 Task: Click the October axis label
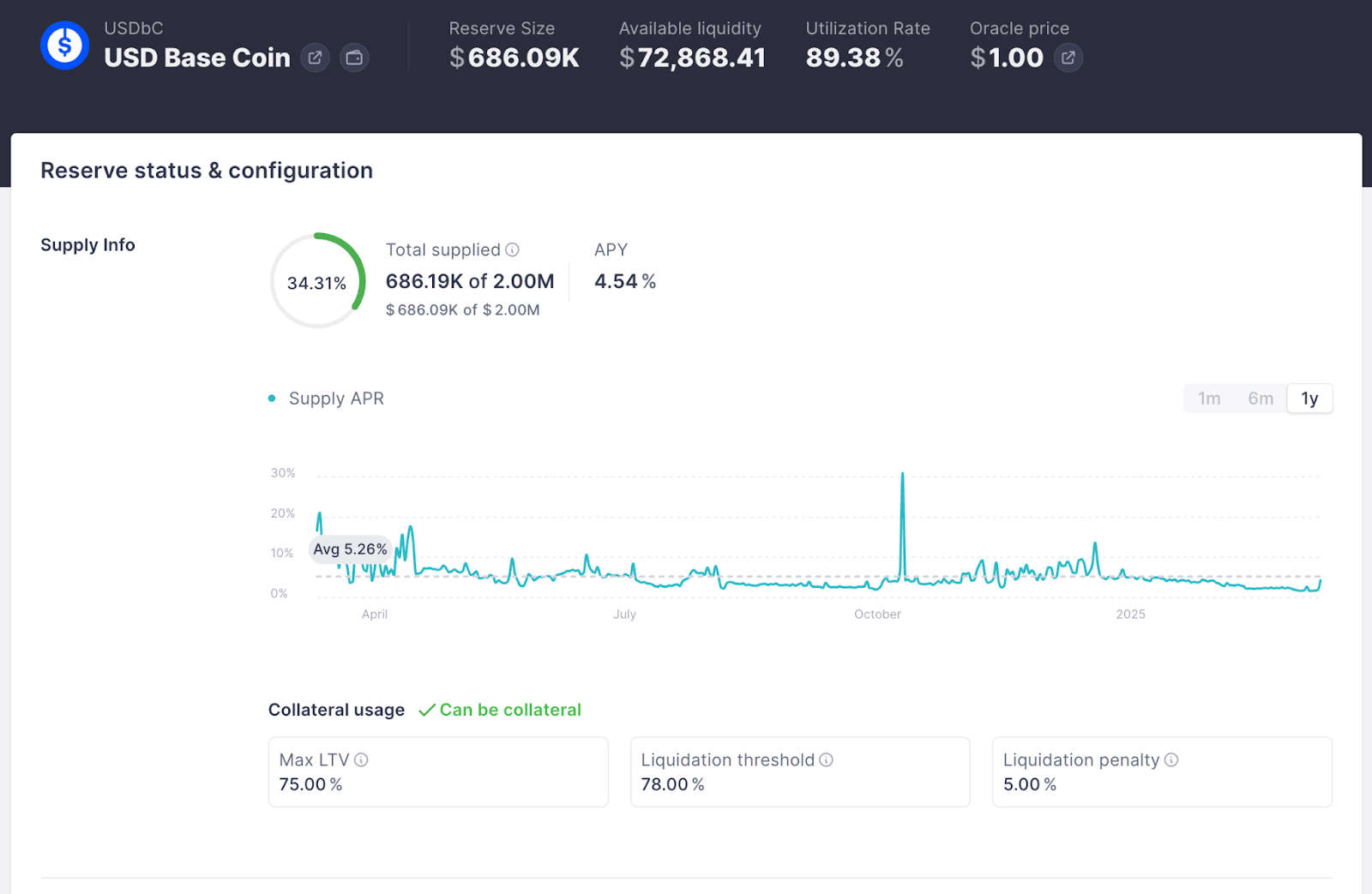(877, 615)
